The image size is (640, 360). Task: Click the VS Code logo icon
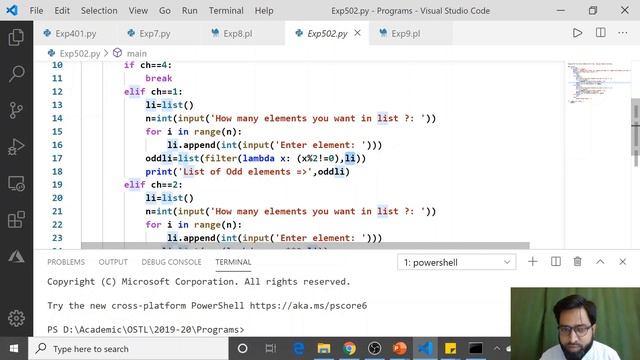click(12, 10)
